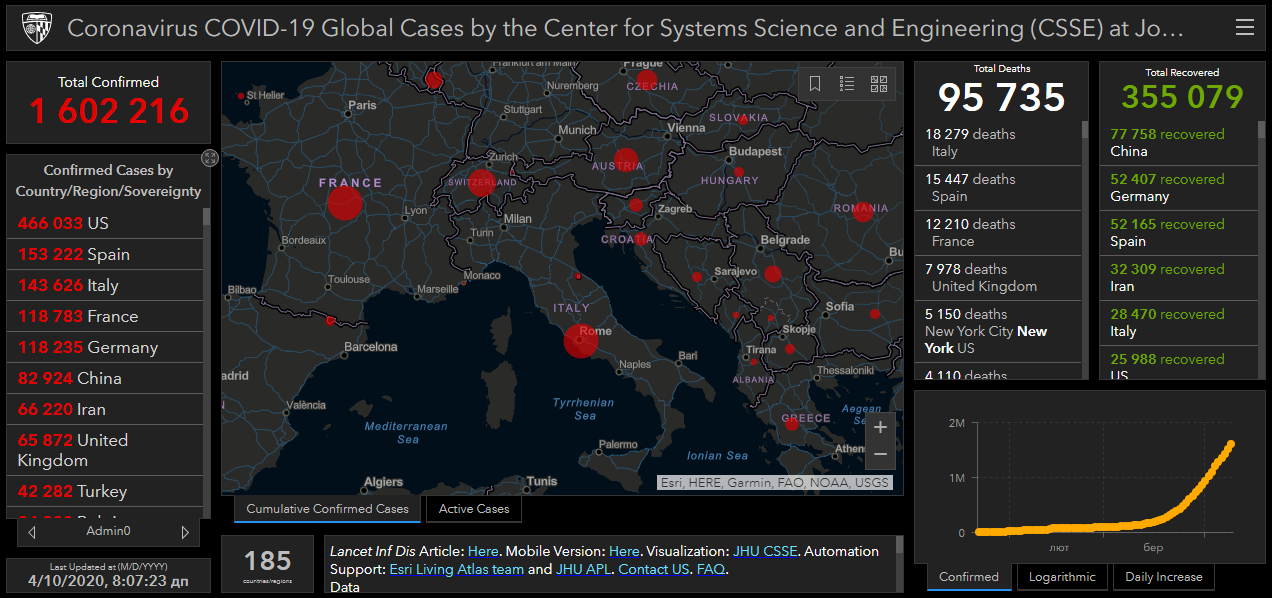Select the Daily Increase chart tab
The image size is (1272, 598).
tap(1165, 577)
